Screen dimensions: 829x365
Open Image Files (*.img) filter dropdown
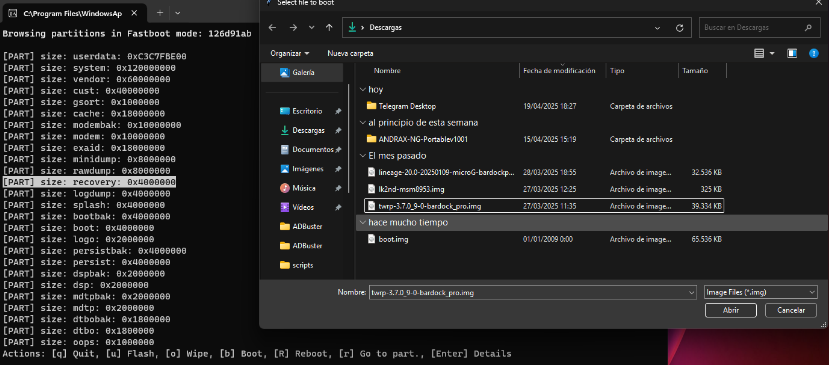coord(761,293)
